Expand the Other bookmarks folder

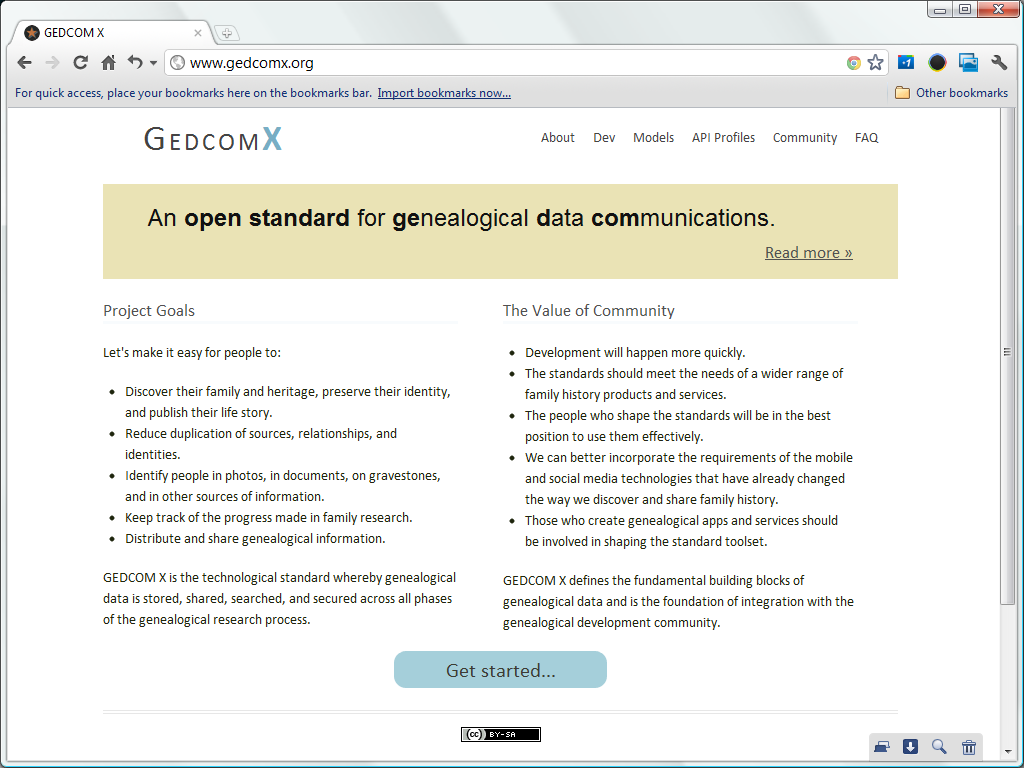[951, 91]
